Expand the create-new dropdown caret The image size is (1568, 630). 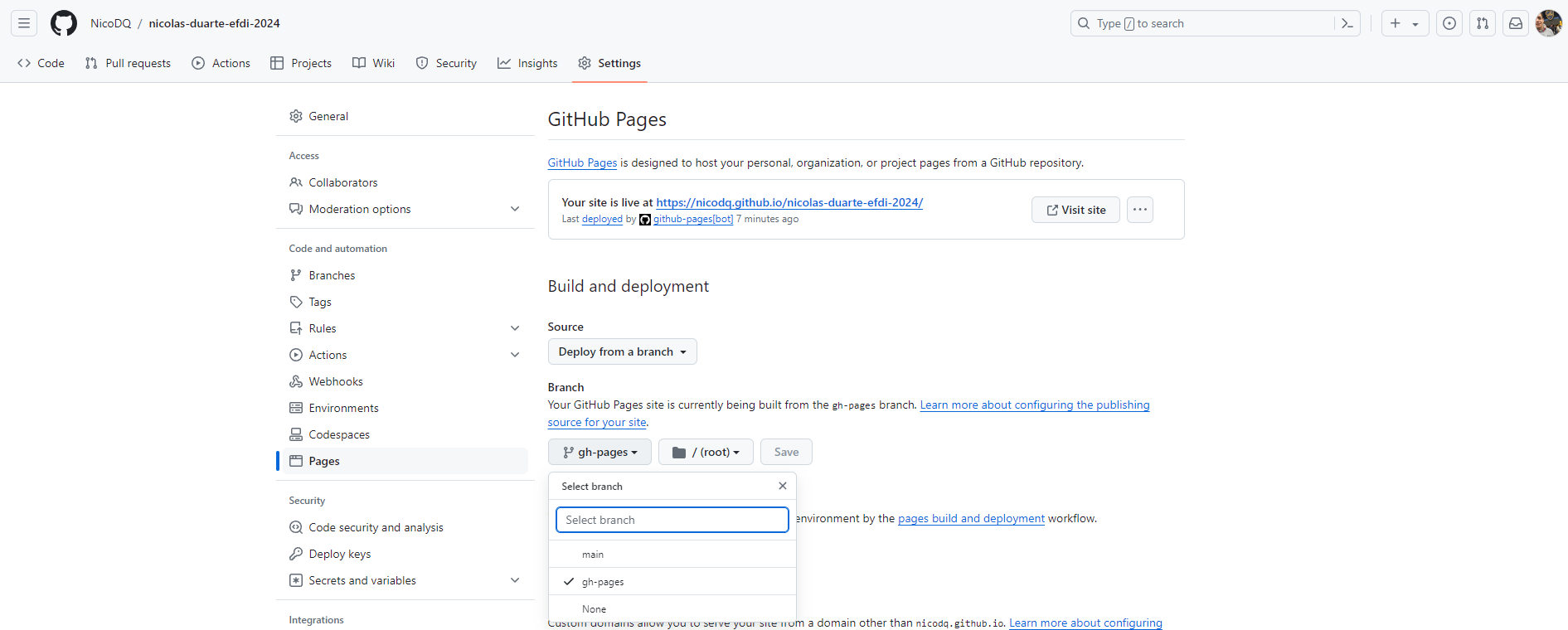click(x=1415, y=24)
